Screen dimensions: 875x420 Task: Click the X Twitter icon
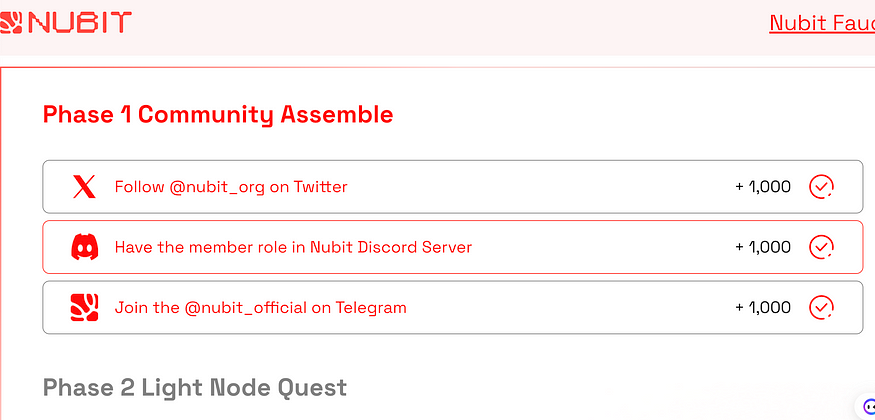pos(84,187)
